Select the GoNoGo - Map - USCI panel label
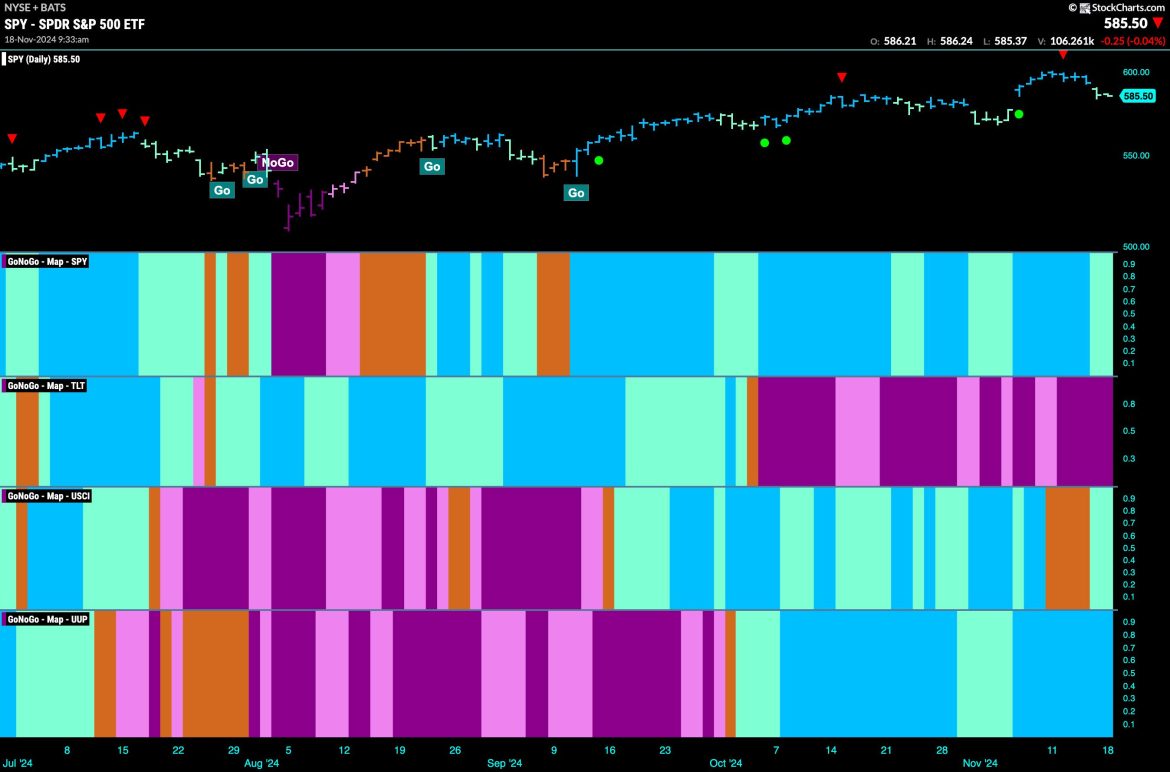 tap(48, 496)
